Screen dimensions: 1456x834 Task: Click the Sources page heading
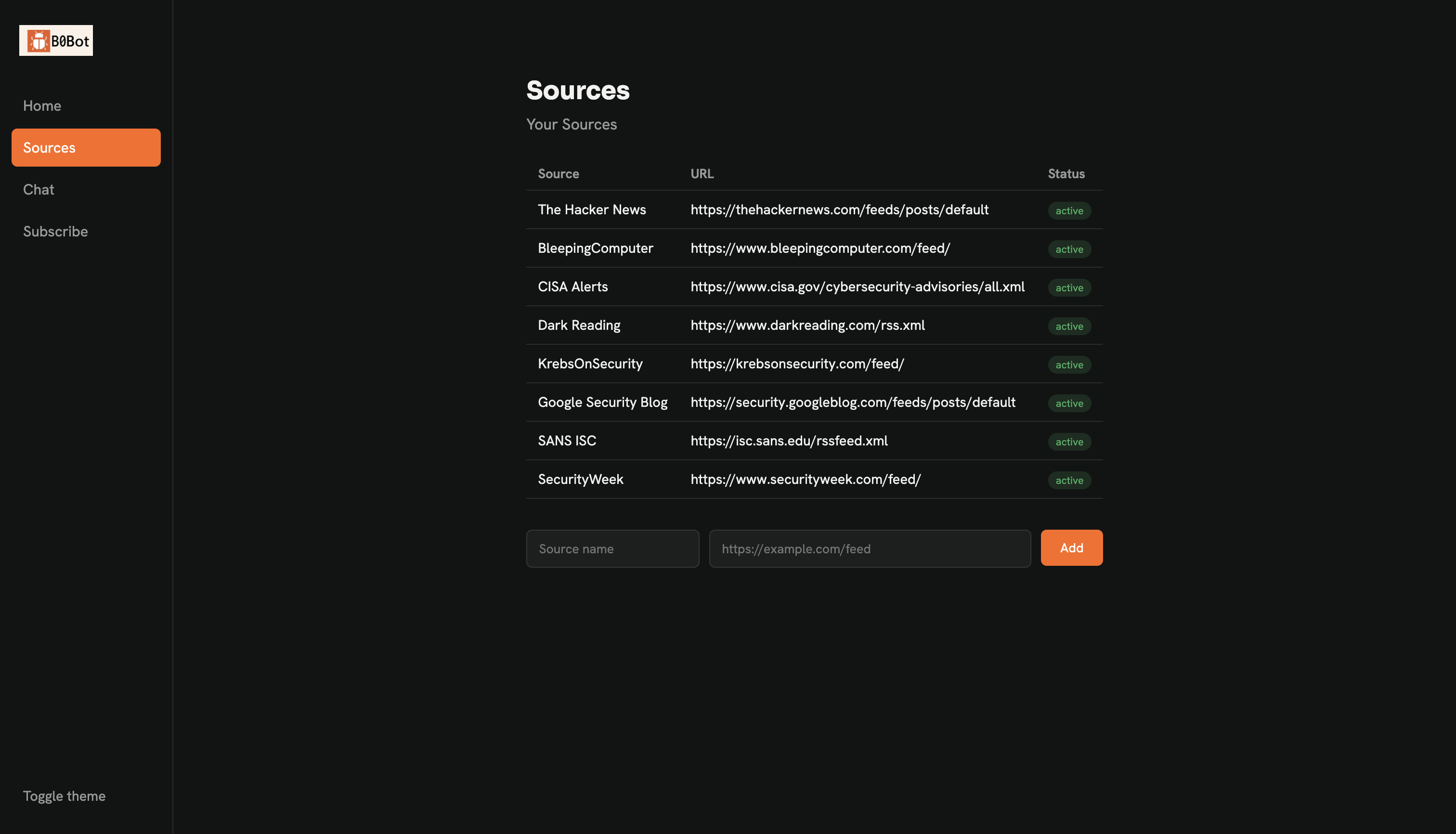(x=578, y=91)
